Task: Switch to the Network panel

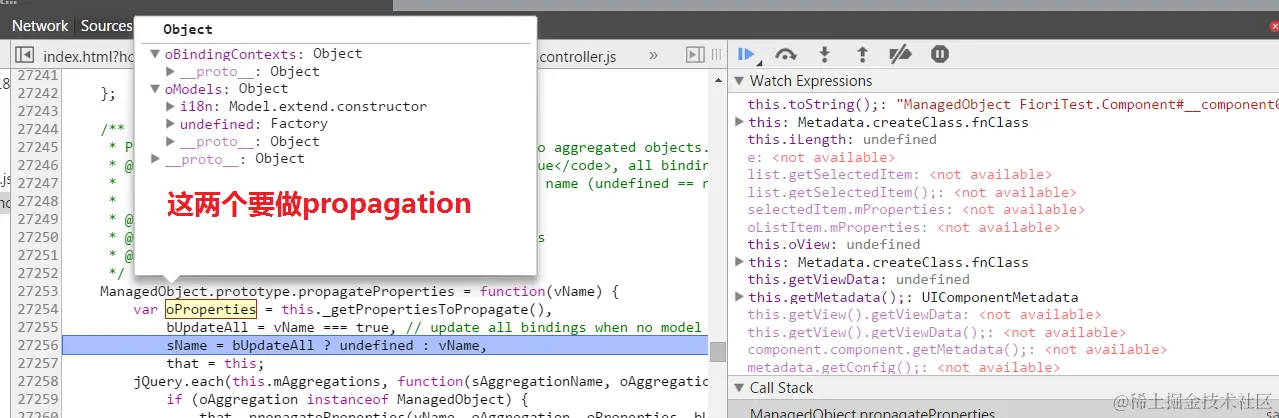Action: point(40,26)
